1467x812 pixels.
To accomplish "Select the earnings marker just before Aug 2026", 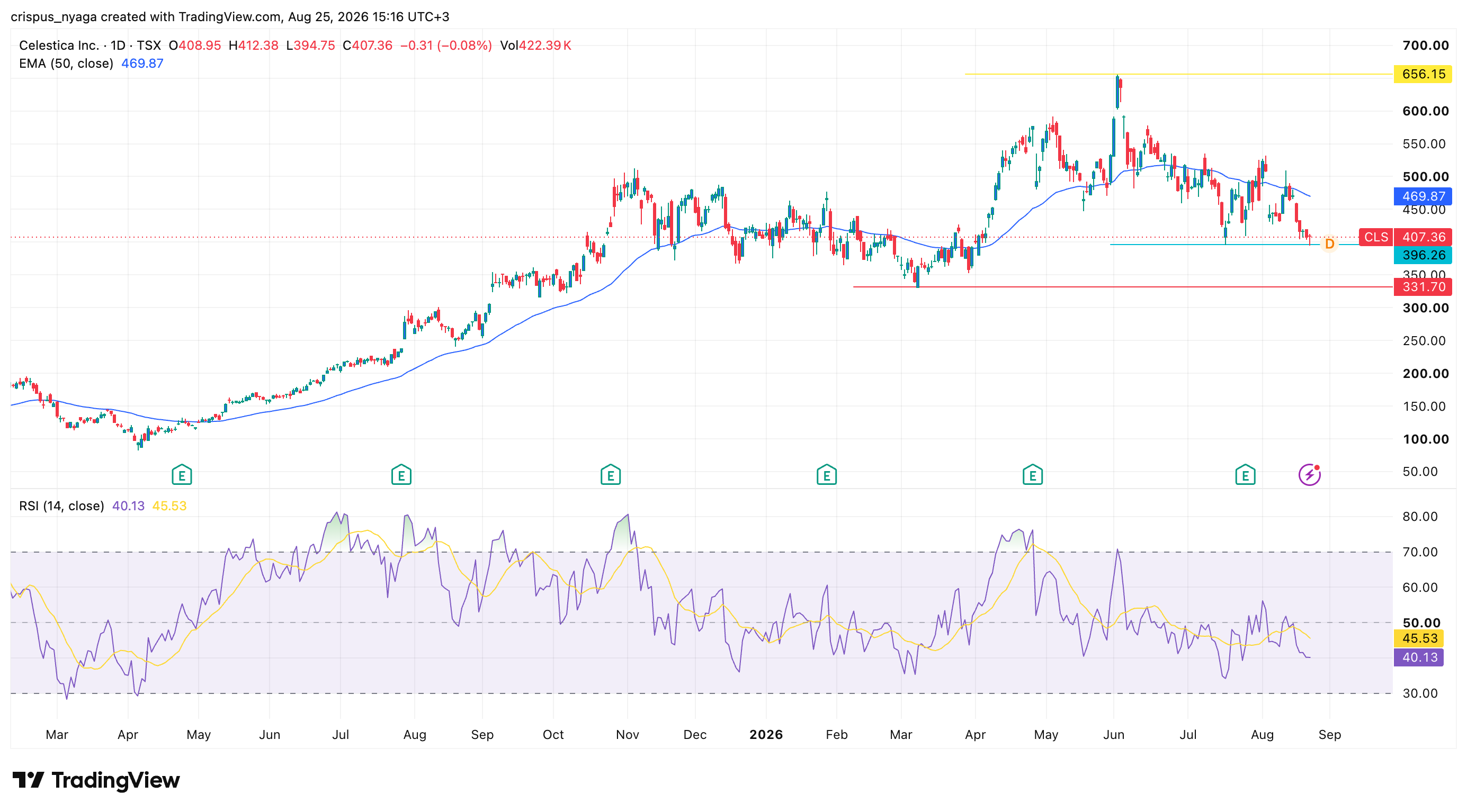I will coord(1246,475).
